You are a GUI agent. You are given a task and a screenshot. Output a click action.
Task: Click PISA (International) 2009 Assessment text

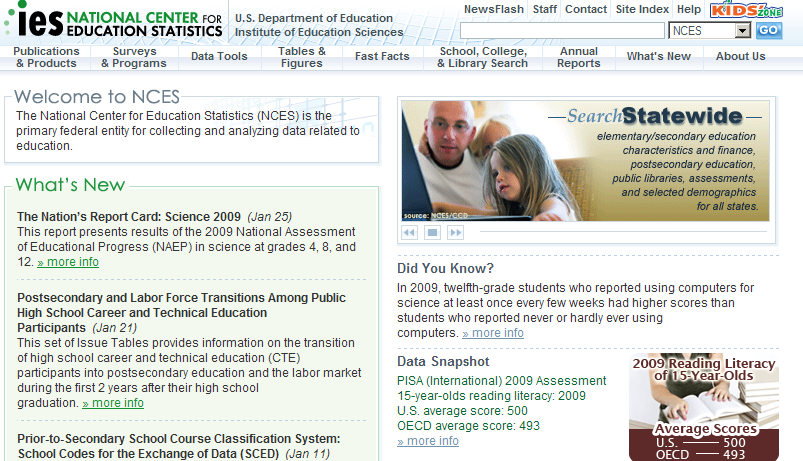click(x=501, y=381)
